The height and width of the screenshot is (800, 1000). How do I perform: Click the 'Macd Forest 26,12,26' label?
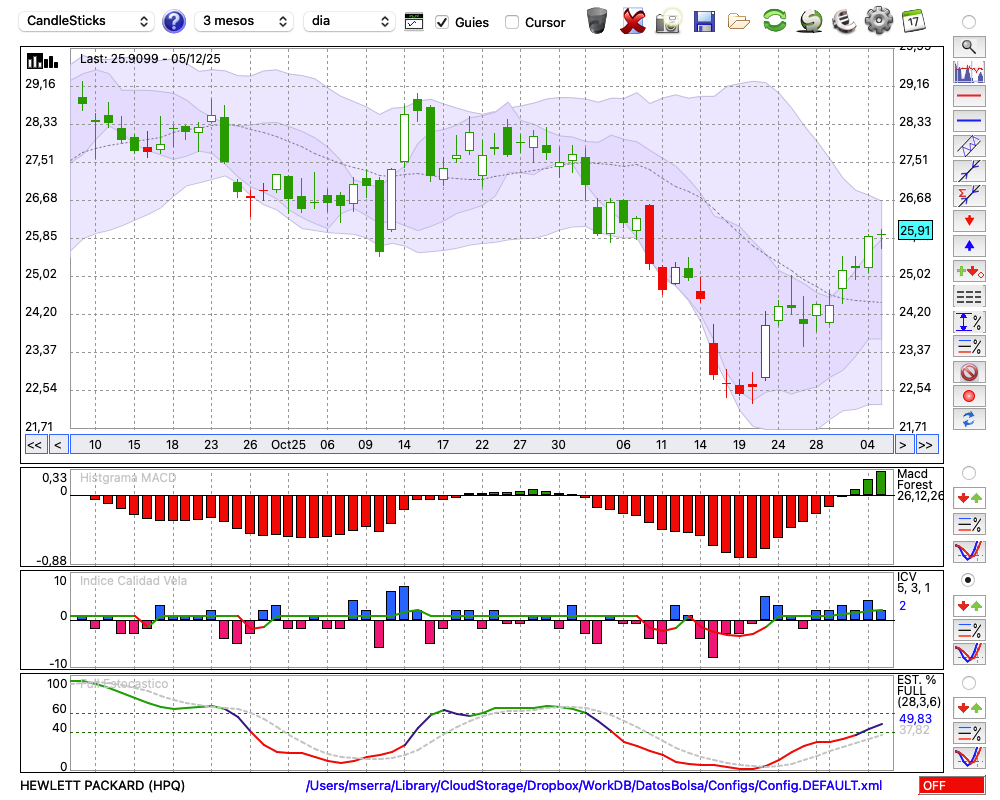(x=920, y=485)
